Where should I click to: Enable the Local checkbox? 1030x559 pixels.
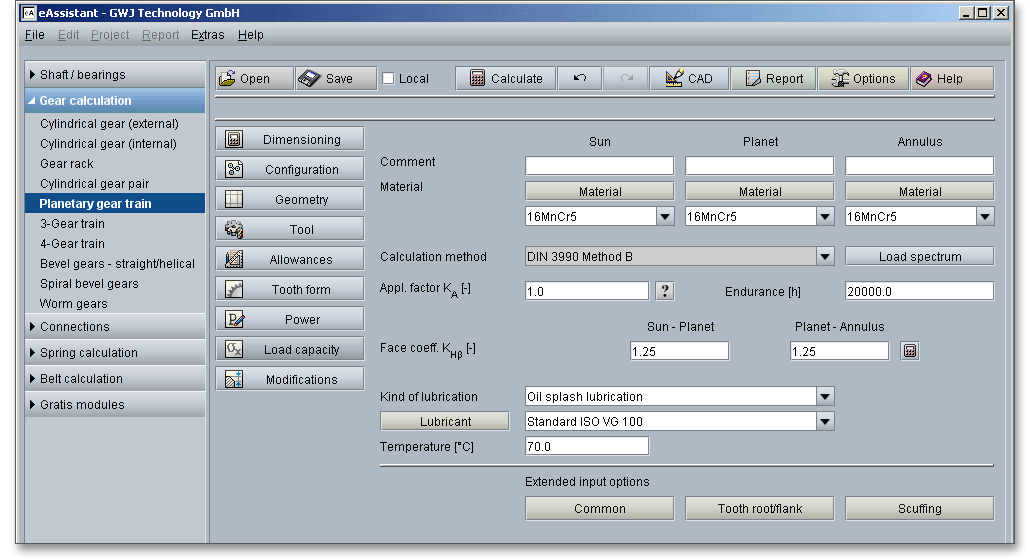(x=389, y=79)
